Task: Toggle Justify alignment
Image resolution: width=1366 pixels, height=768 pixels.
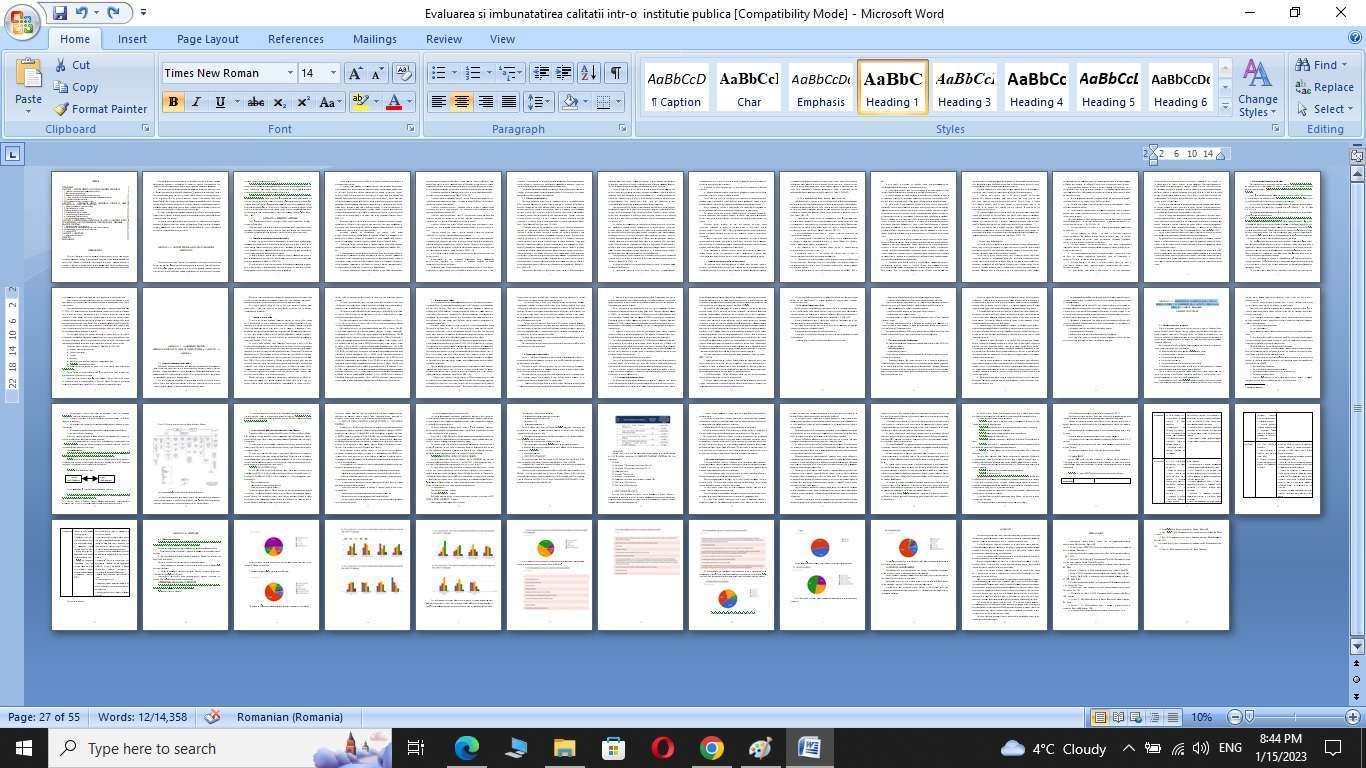Action: (x=508, y=102)
